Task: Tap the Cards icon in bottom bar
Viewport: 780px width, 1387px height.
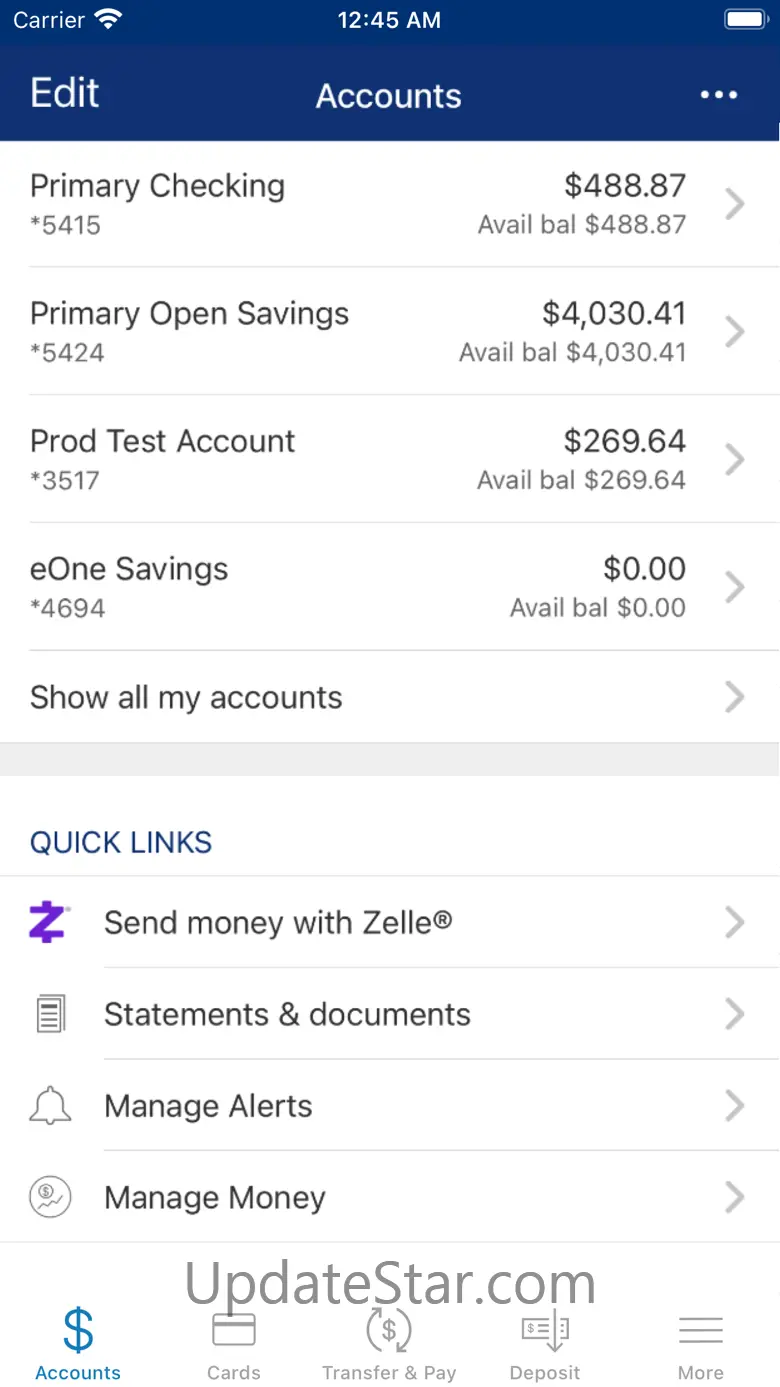Action: click(x=234, y=1330)
